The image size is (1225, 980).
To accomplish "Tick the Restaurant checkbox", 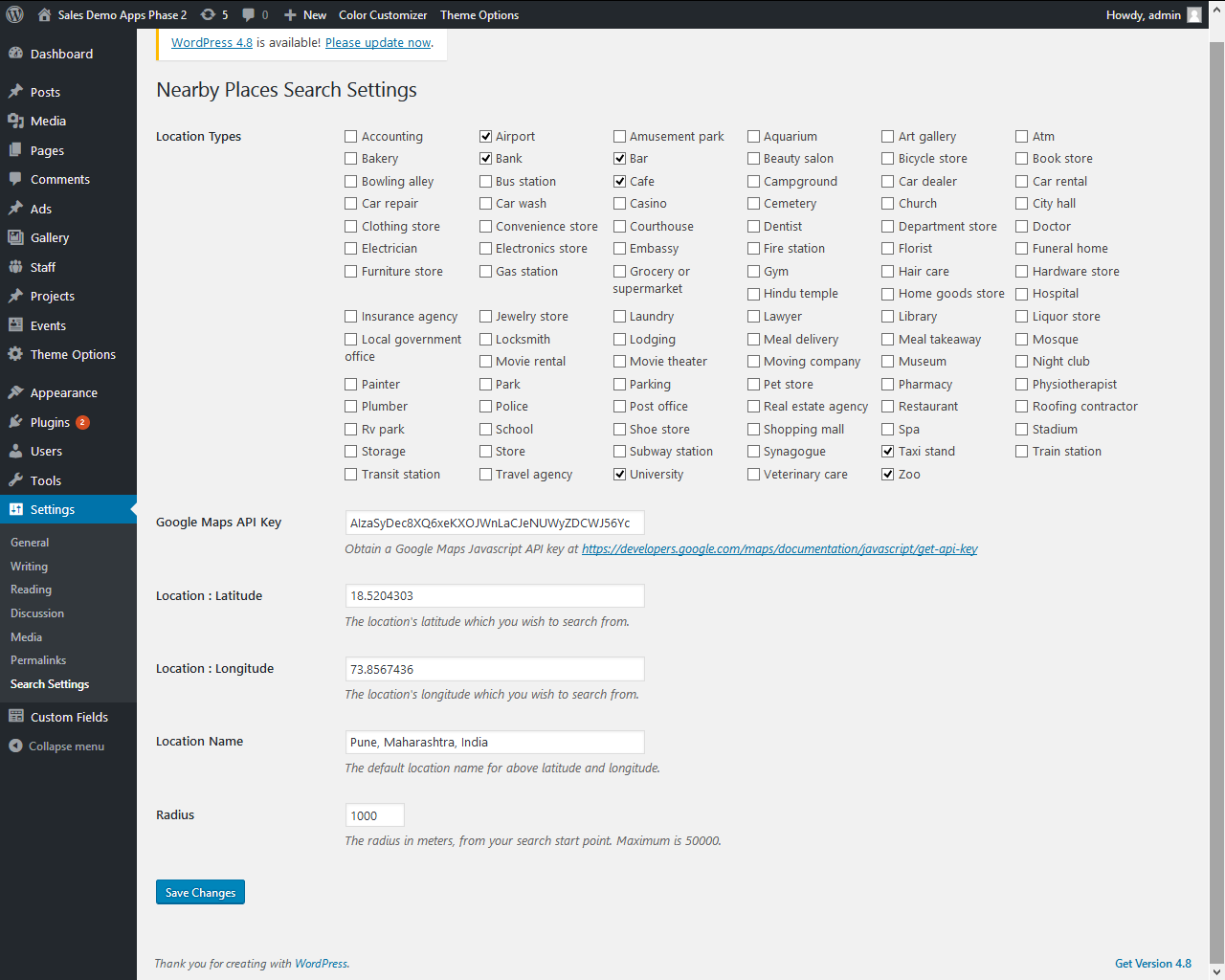I will 888,406.
